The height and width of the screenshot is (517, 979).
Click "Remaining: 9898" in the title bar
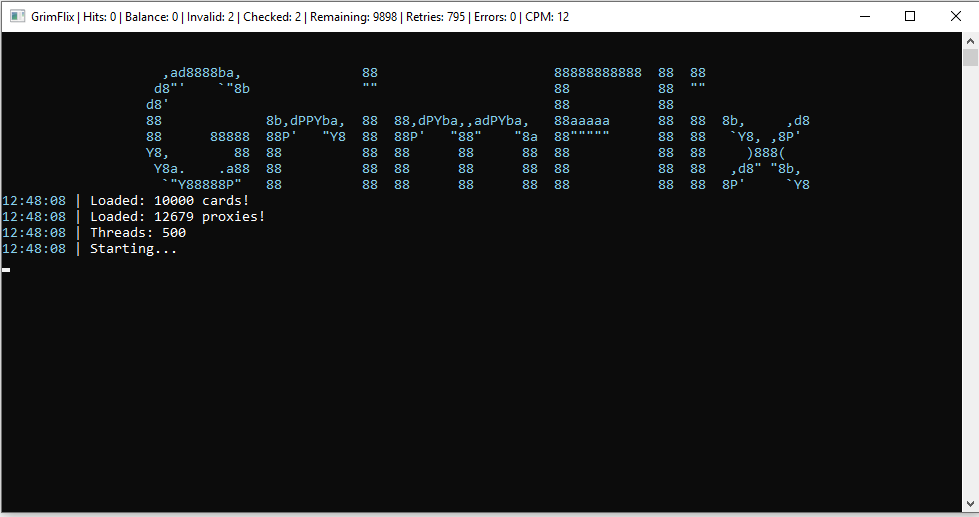click(x=353, y=17)
